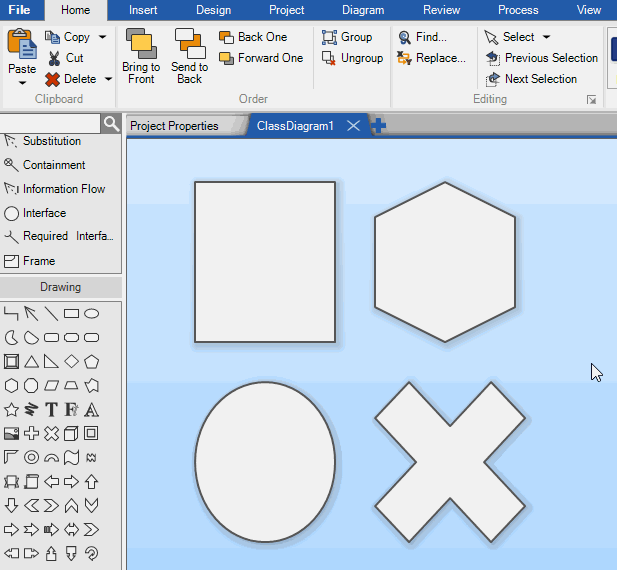The width and height of the screenshot is (617, 570).
Task: Switch to the Review ribbon tab
Action: tap(442, 10)
